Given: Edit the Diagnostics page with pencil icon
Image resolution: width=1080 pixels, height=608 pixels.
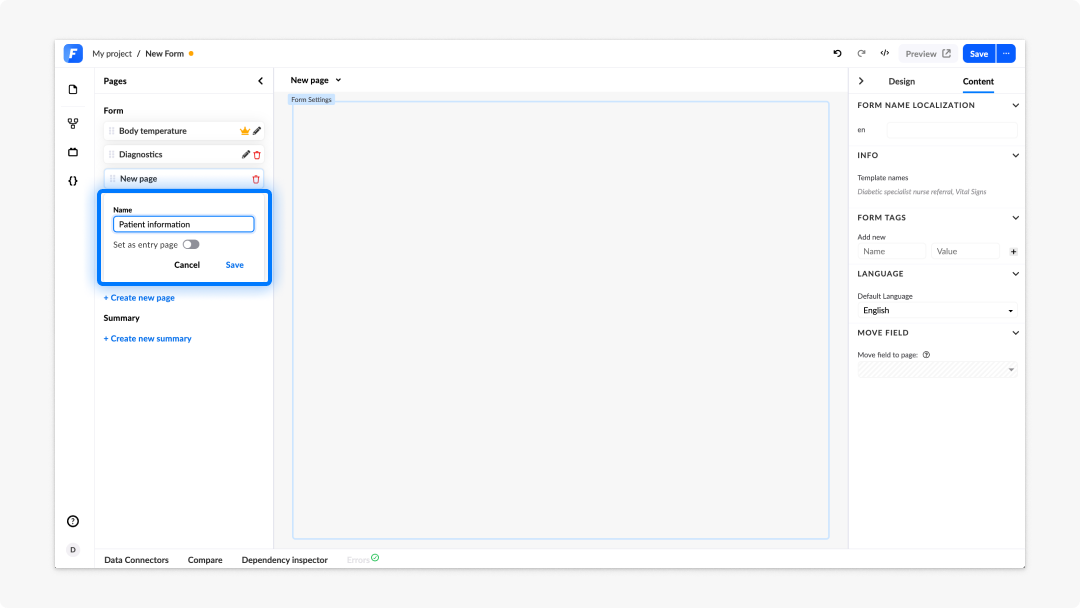Looking at the screenshot, I should tap(246, 155).
